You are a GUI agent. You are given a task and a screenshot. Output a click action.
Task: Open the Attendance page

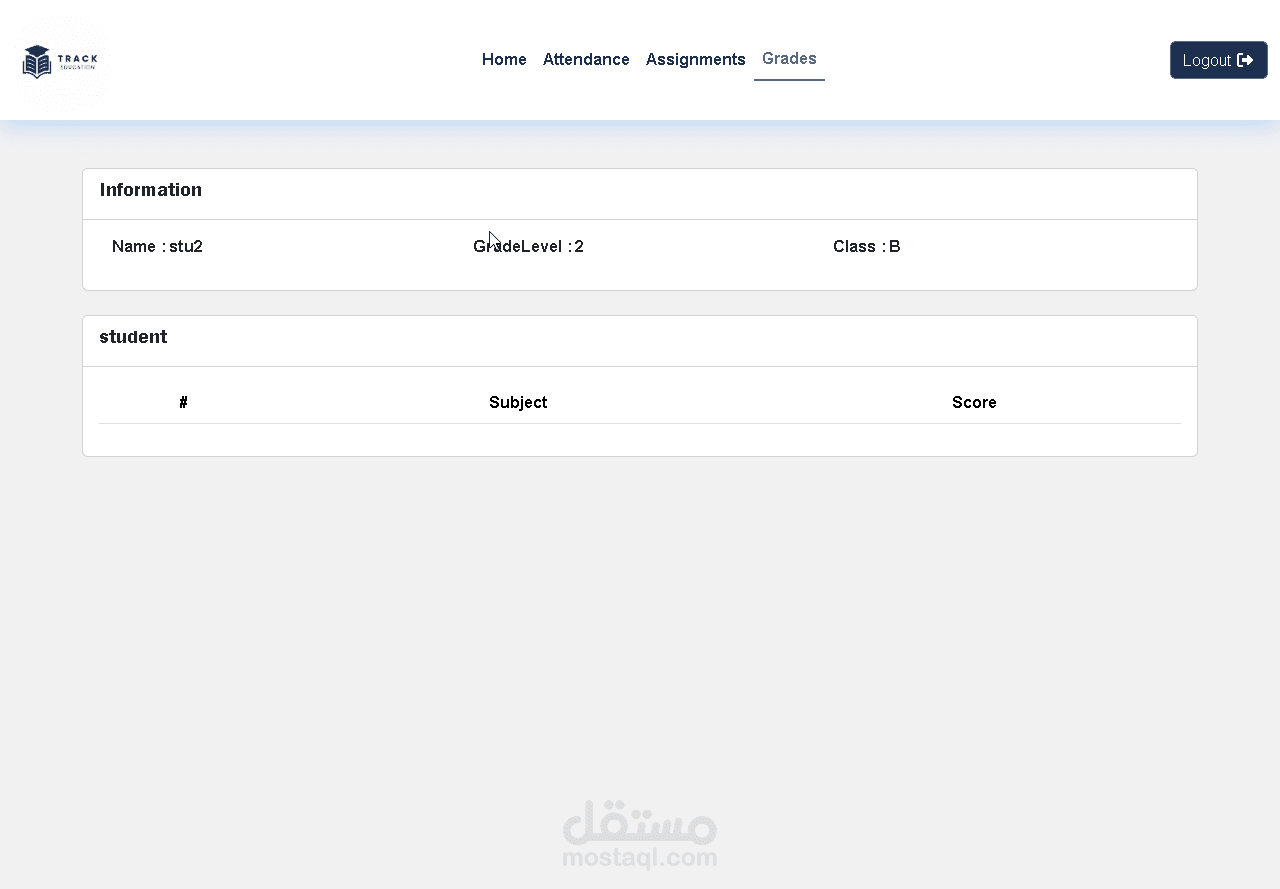[586, 60]
